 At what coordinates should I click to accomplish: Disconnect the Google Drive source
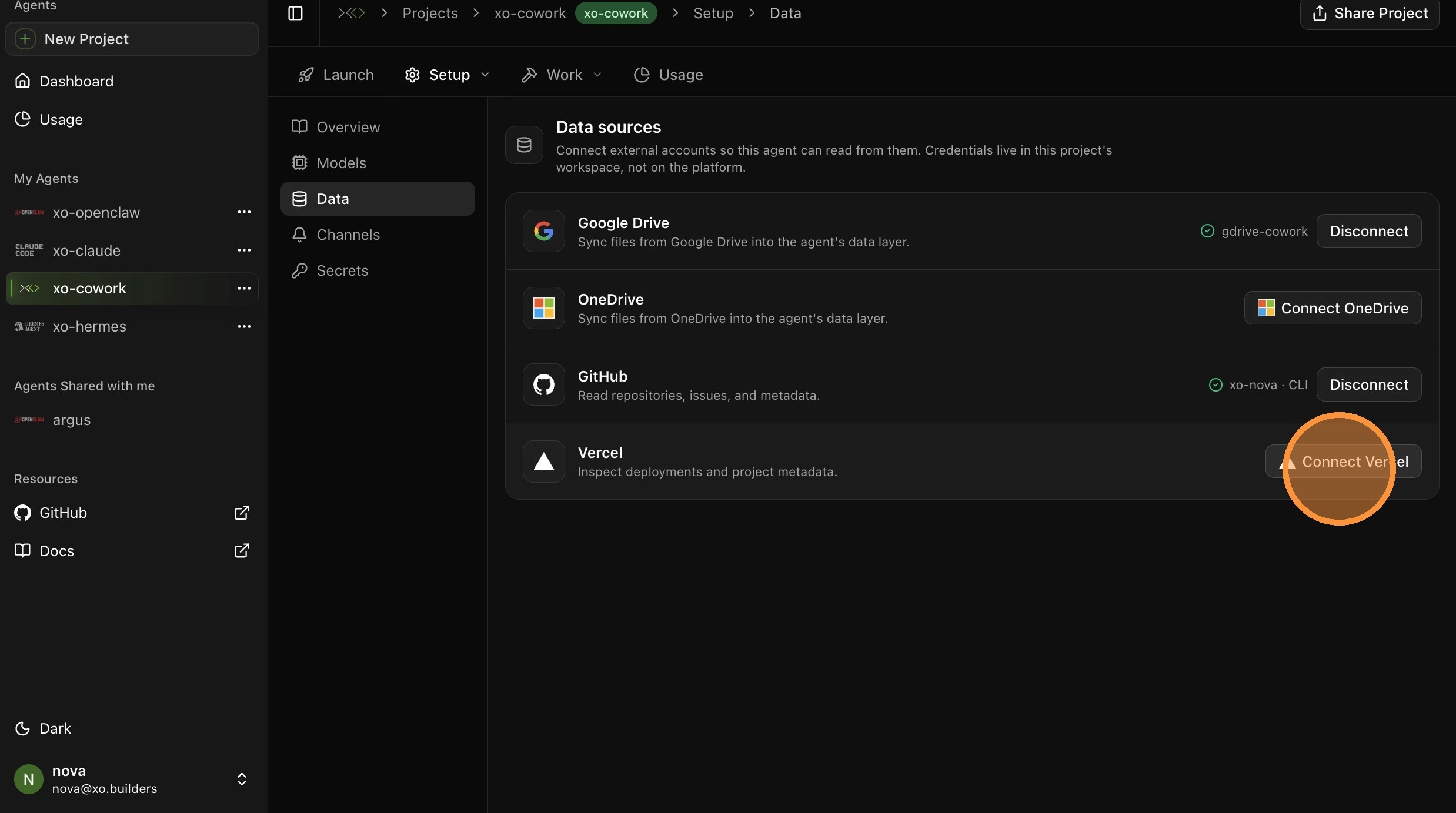coord(1369,231)
